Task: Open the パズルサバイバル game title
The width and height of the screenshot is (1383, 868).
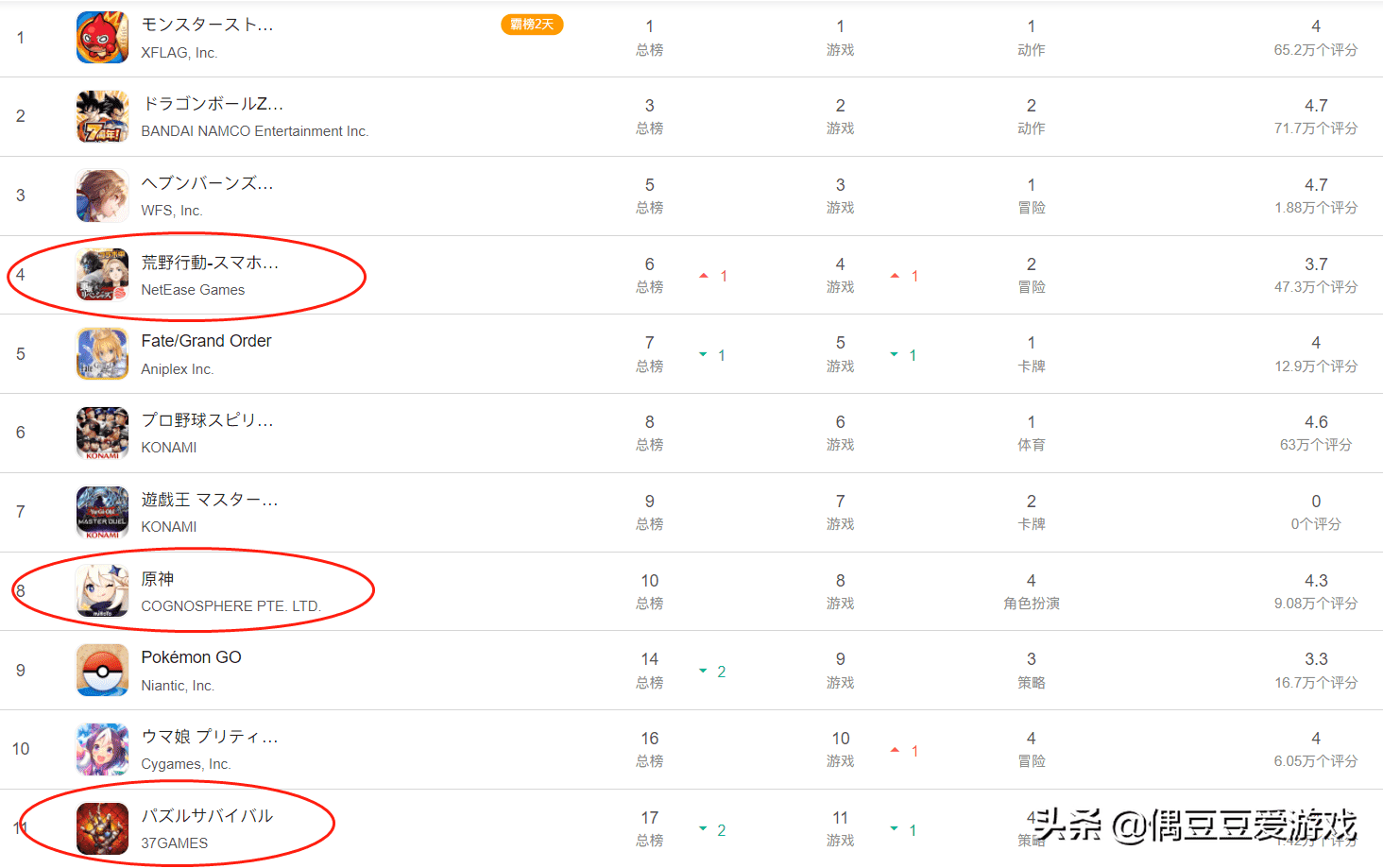Action: [x=207, y=816]
